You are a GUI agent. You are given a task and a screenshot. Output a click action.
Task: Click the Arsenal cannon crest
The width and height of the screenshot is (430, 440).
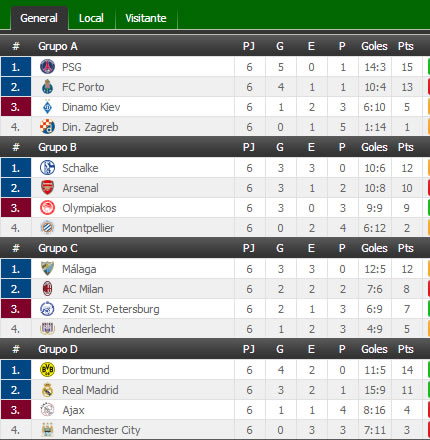tap(47, 188)
